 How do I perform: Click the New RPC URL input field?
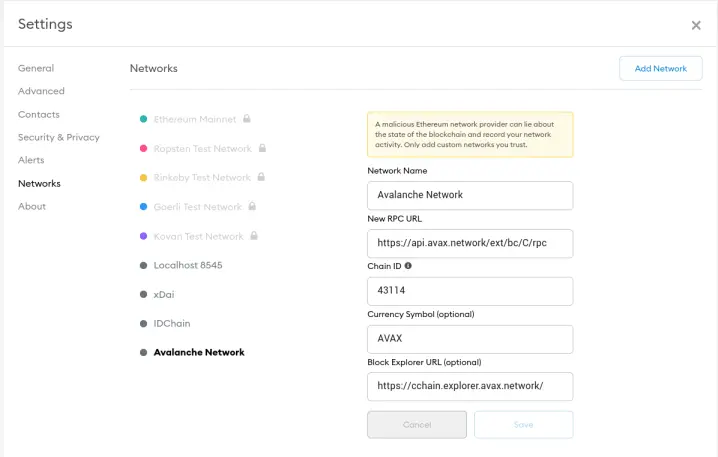point(470,243)
